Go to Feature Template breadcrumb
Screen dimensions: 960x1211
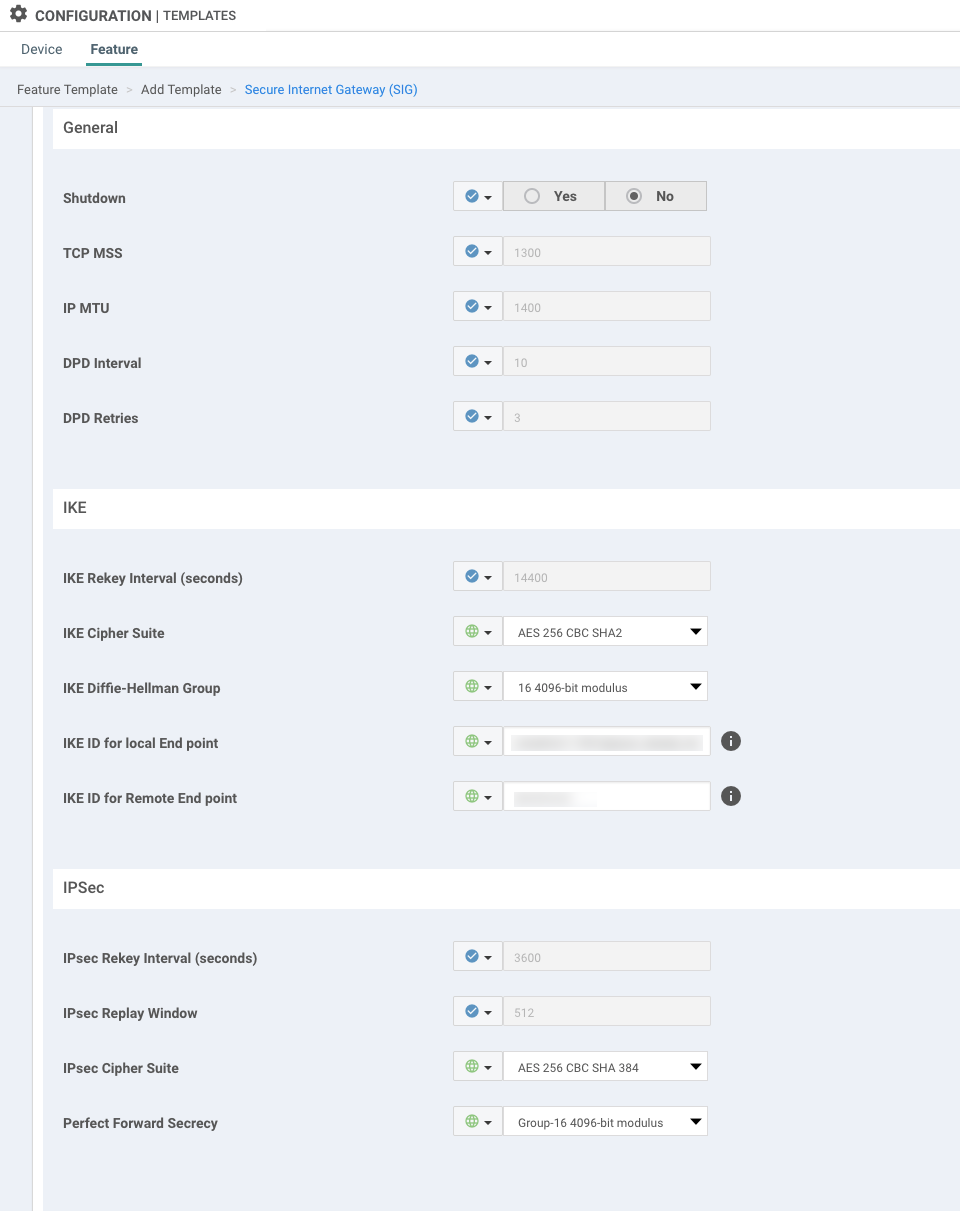67,90
